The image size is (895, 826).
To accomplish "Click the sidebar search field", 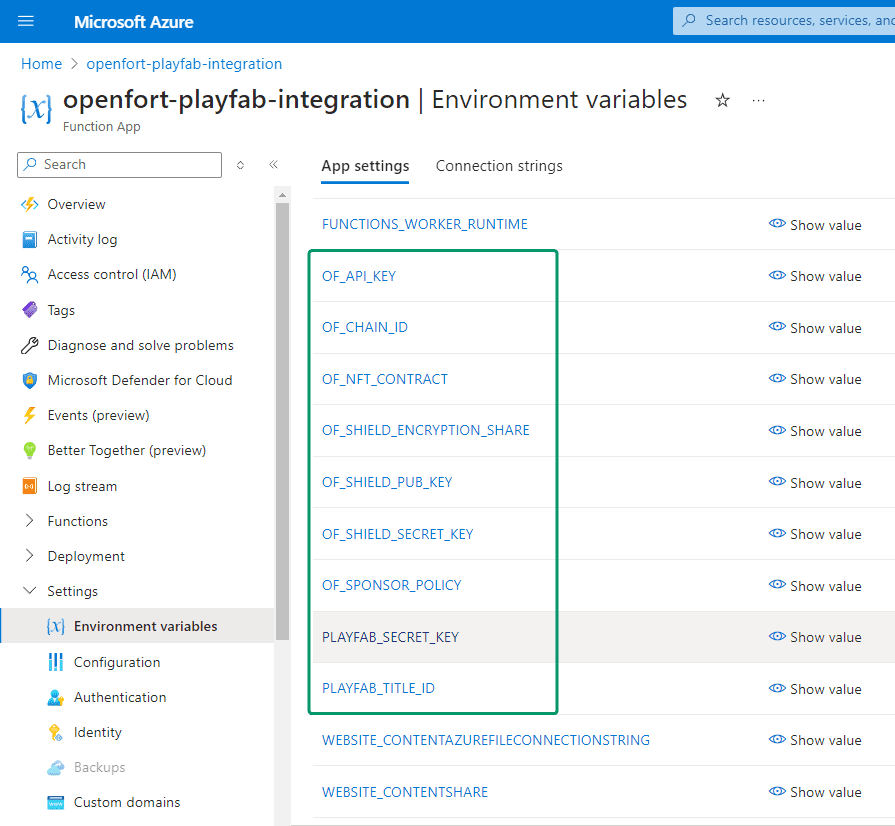I will pos(119,164).
